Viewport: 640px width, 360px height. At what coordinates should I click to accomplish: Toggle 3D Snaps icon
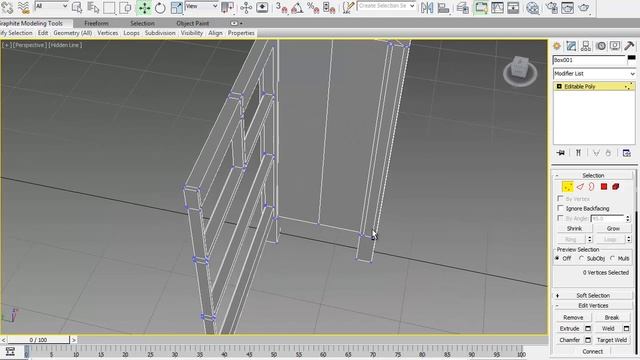281,7
